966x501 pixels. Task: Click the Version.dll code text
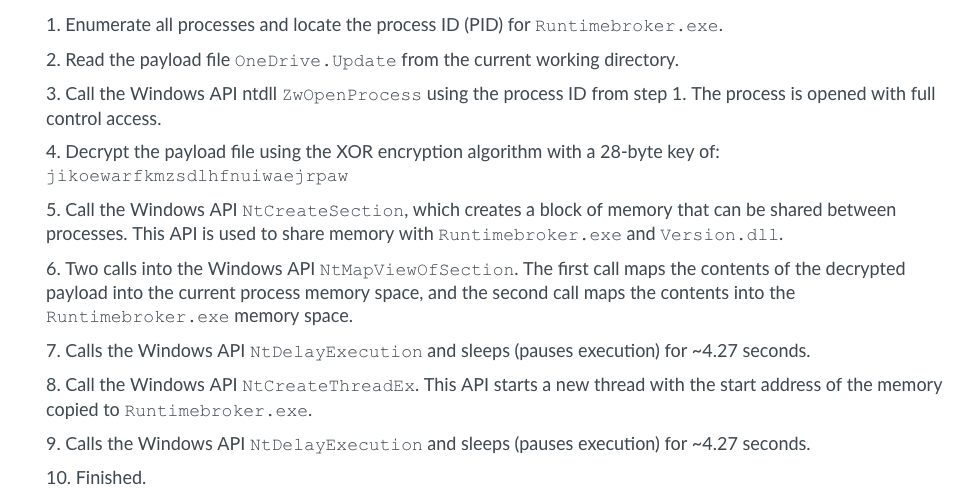click(719, 235)
